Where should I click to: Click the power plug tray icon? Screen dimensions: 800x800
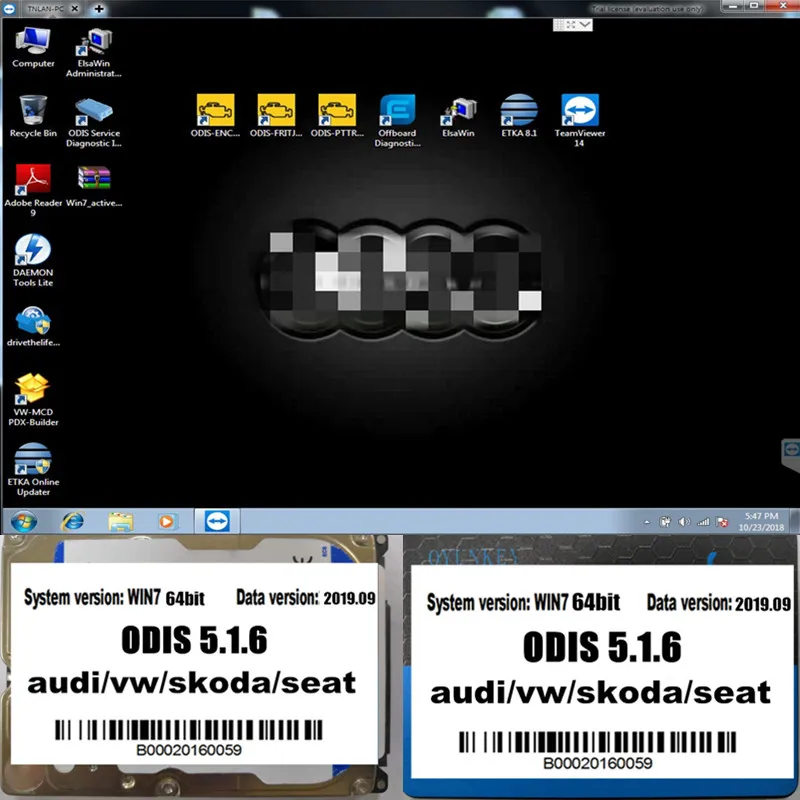[x=665, y=521]
